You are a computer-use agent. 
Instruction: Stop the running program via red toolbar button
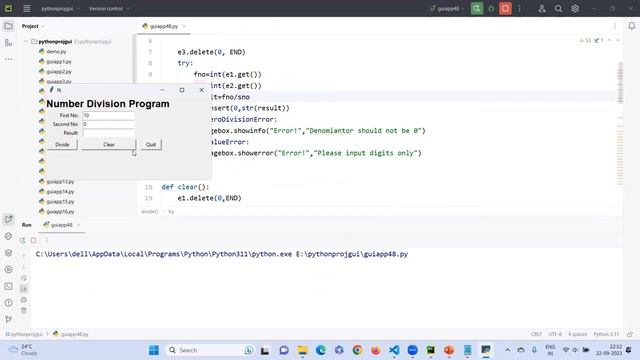[505, 8]
